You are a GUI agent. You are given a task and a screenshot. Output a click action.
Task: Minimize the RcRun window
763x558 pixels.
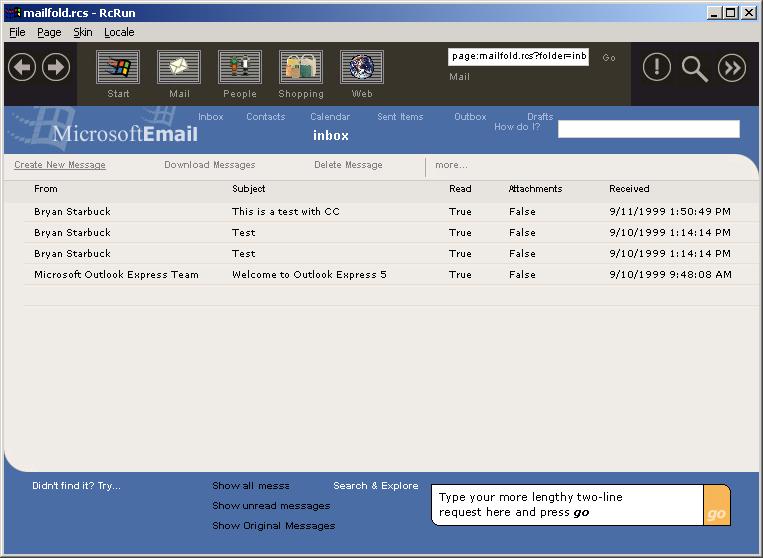click(x=714, y=13)
